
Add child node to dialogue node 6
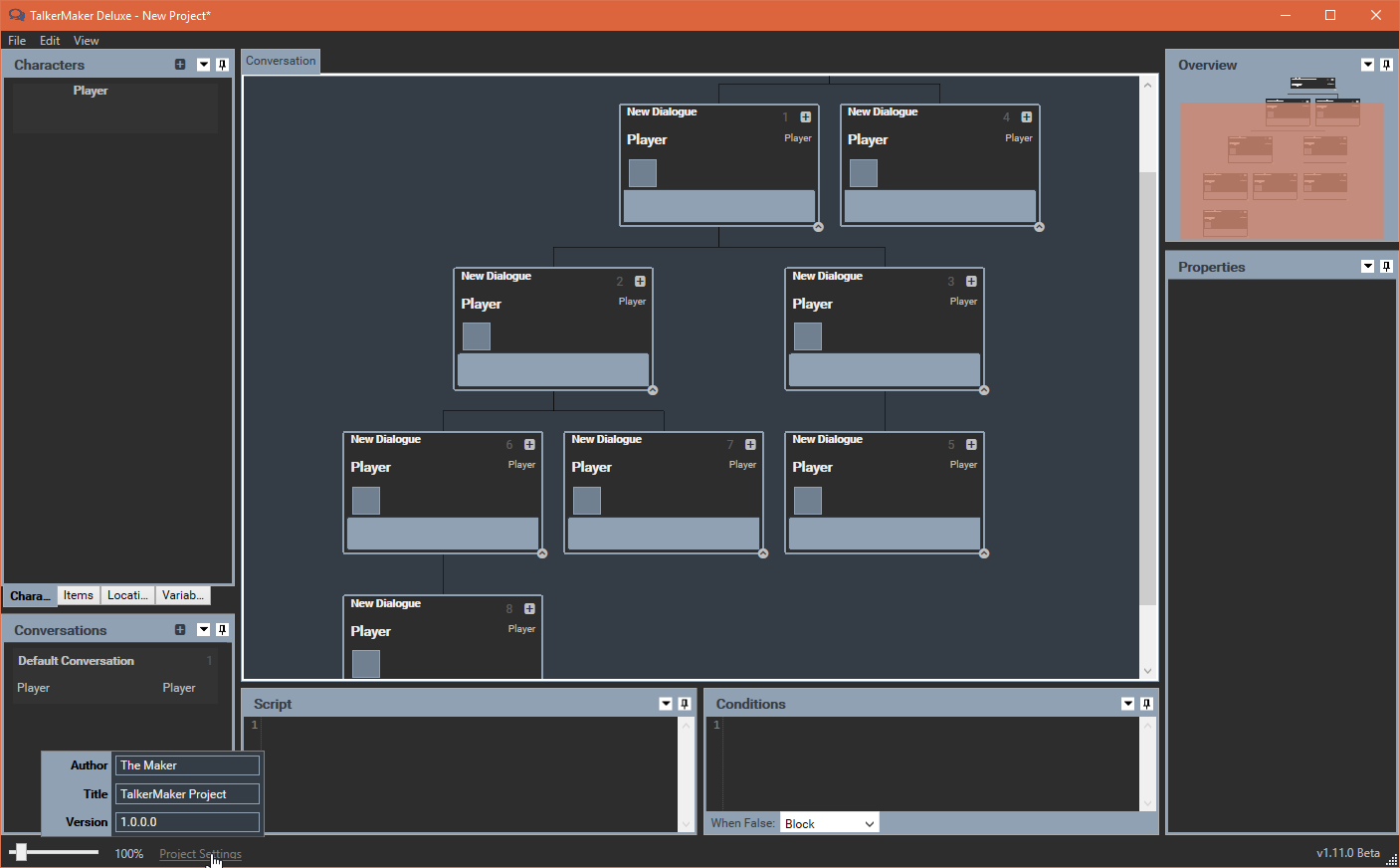pyautogui.click(x=529, y=445)
